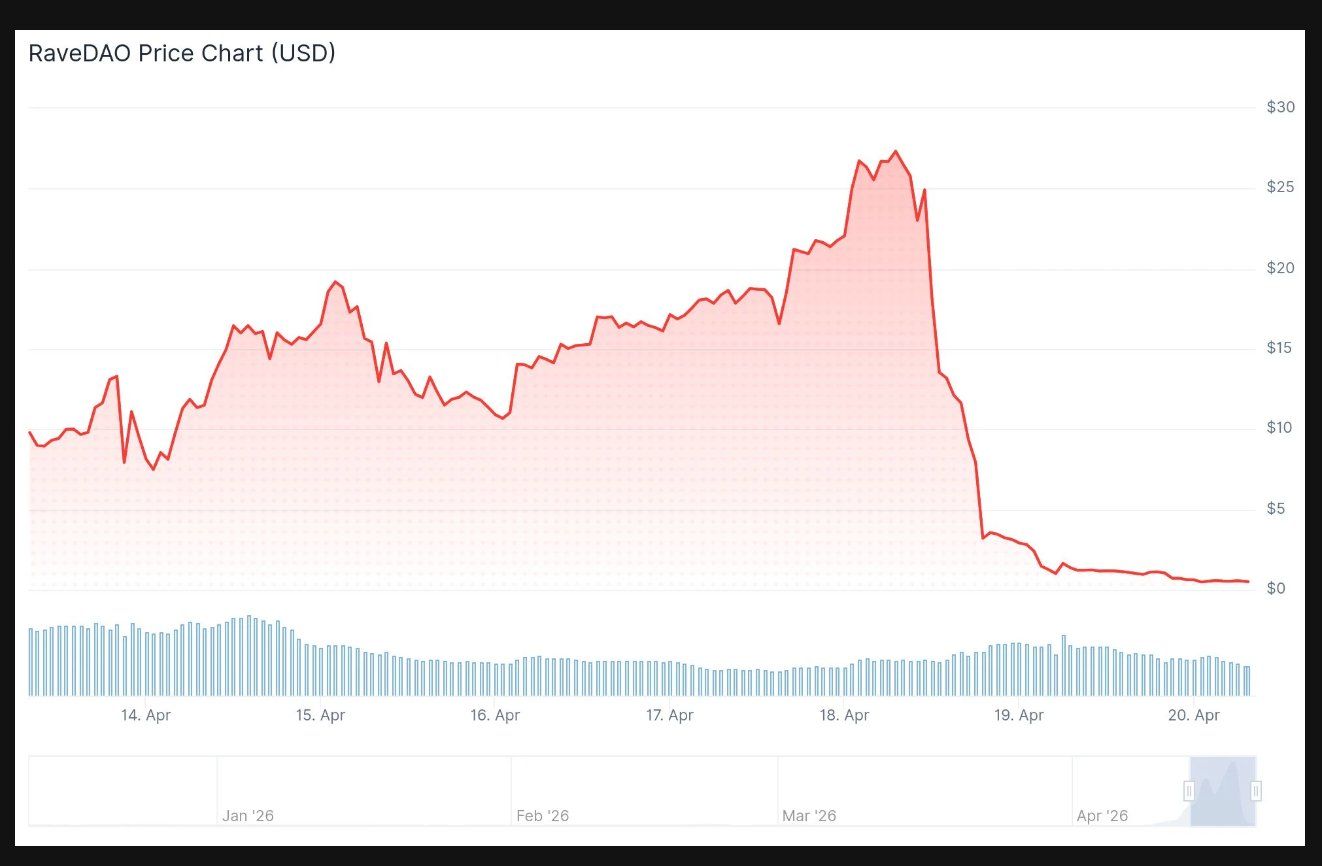This screenshot has width=1322, height=866.
Task: Click the $0 price axis label
Action: 1276,589
